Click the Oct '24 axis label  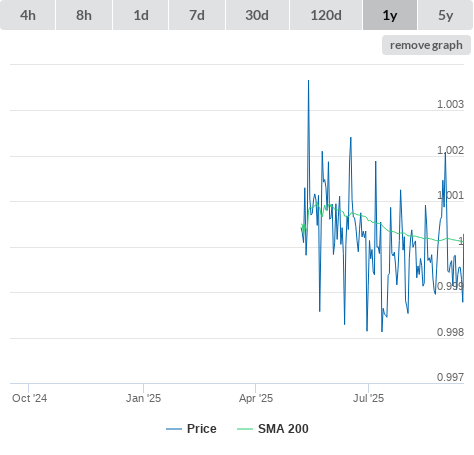click(x=29, y=398)
